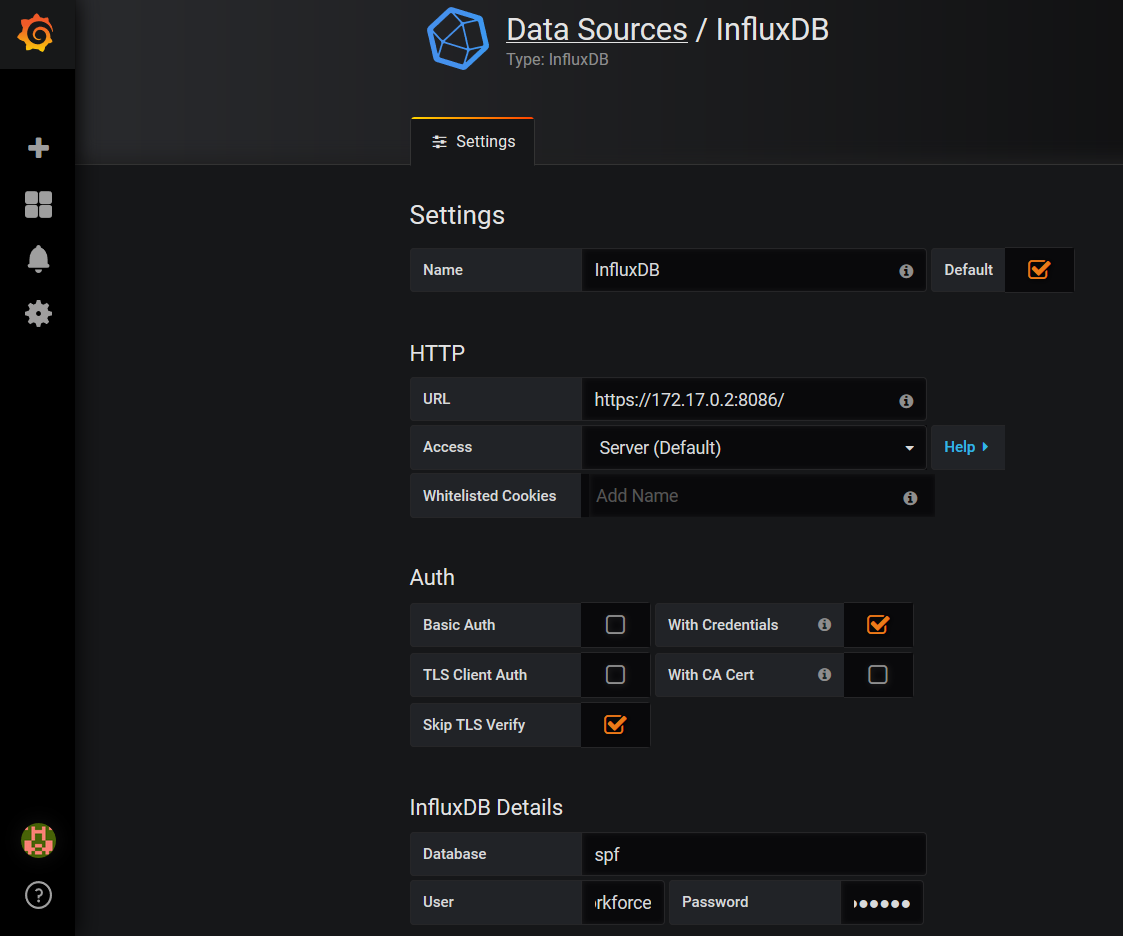
Task: Uncheck the Default data source checkbox
Action: pyautogui.click(x=1039, y=269)
